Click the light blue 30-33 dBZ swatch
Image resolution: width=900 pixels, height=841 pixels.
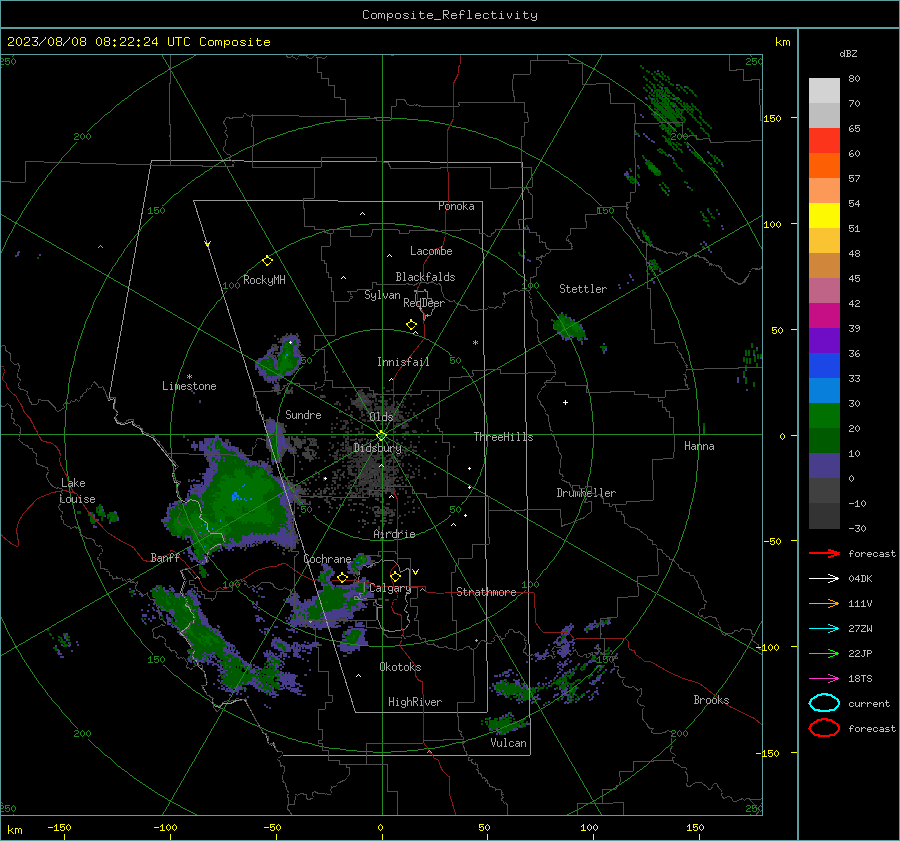click(824, 390)
